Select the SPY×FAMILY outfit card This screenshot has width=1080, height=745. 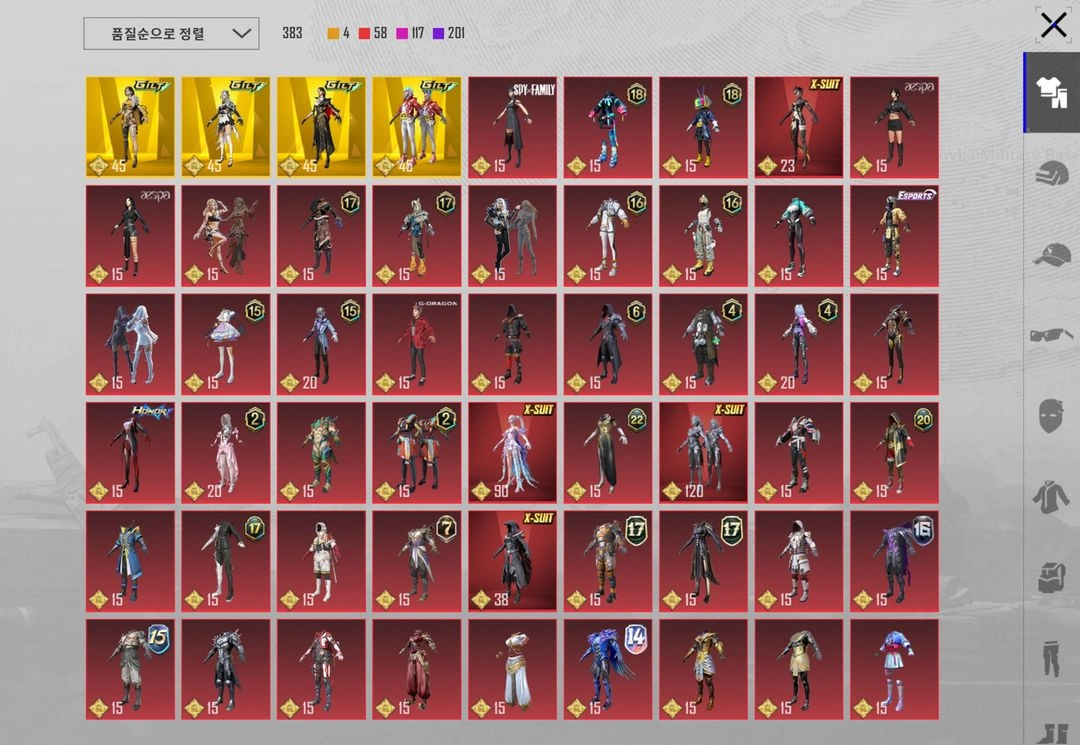[512, 127]
